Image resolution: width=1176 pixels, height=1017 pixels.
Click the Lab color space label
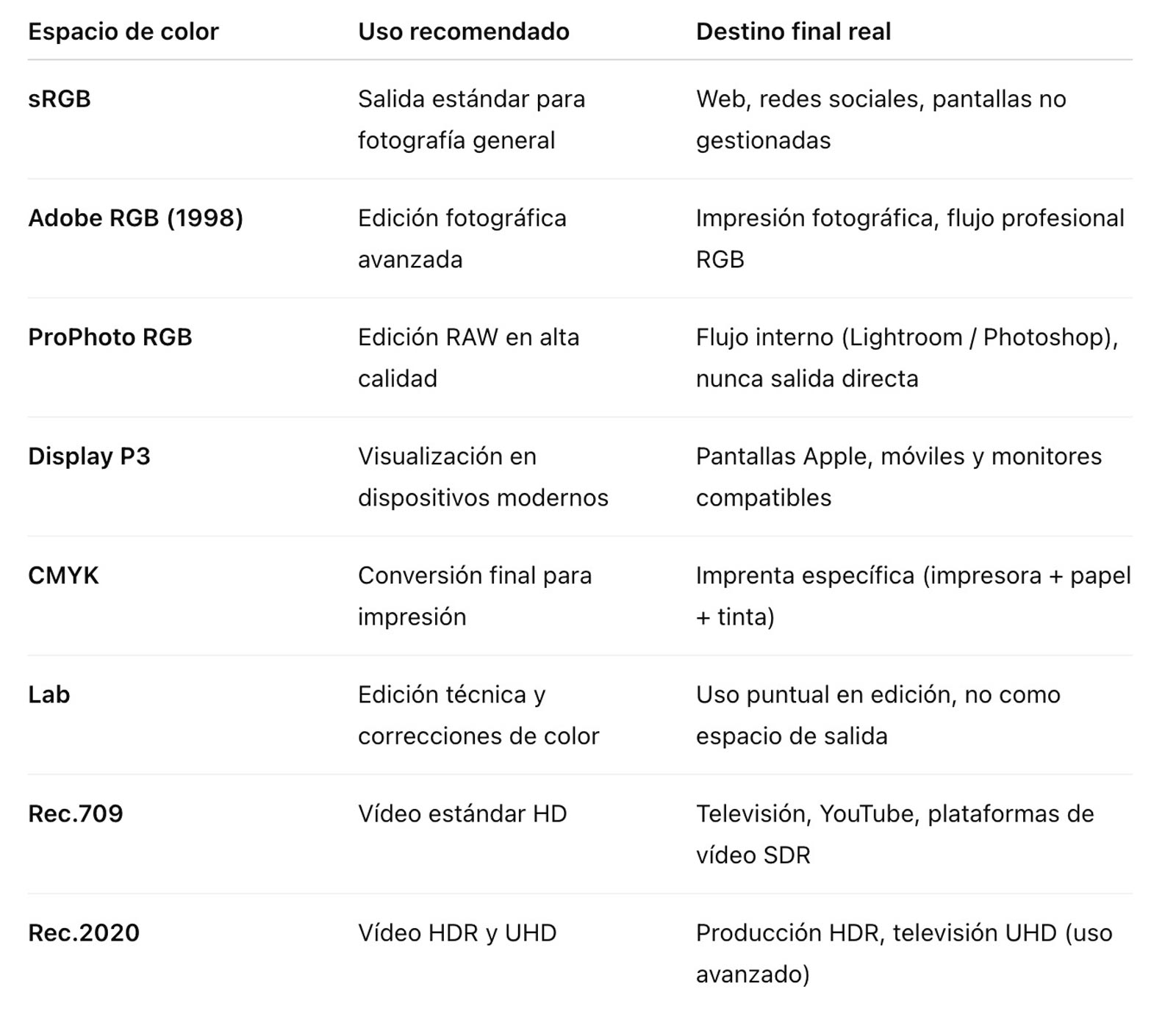(x=49, y=694)
